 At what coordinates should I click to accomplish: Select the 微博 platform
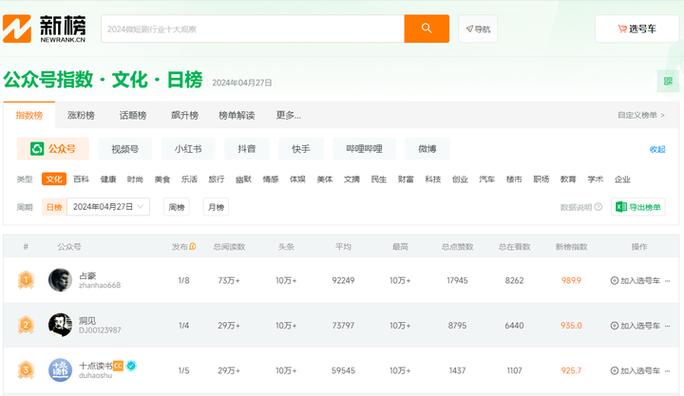click(x=427, y=149)
